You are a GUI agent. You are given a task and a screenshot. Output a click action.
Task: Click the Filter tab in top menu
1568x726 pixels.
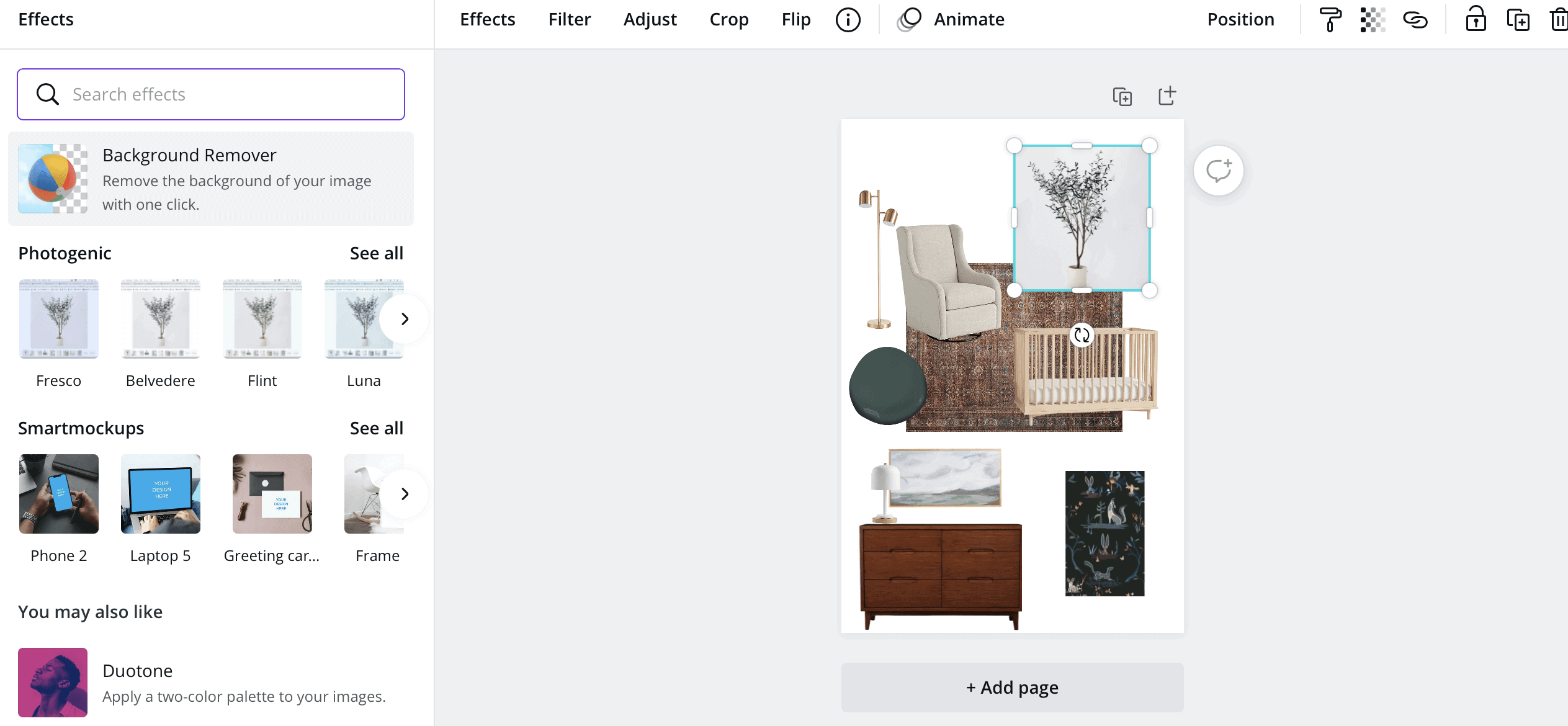pyautogui.click(x=569, y=19)
